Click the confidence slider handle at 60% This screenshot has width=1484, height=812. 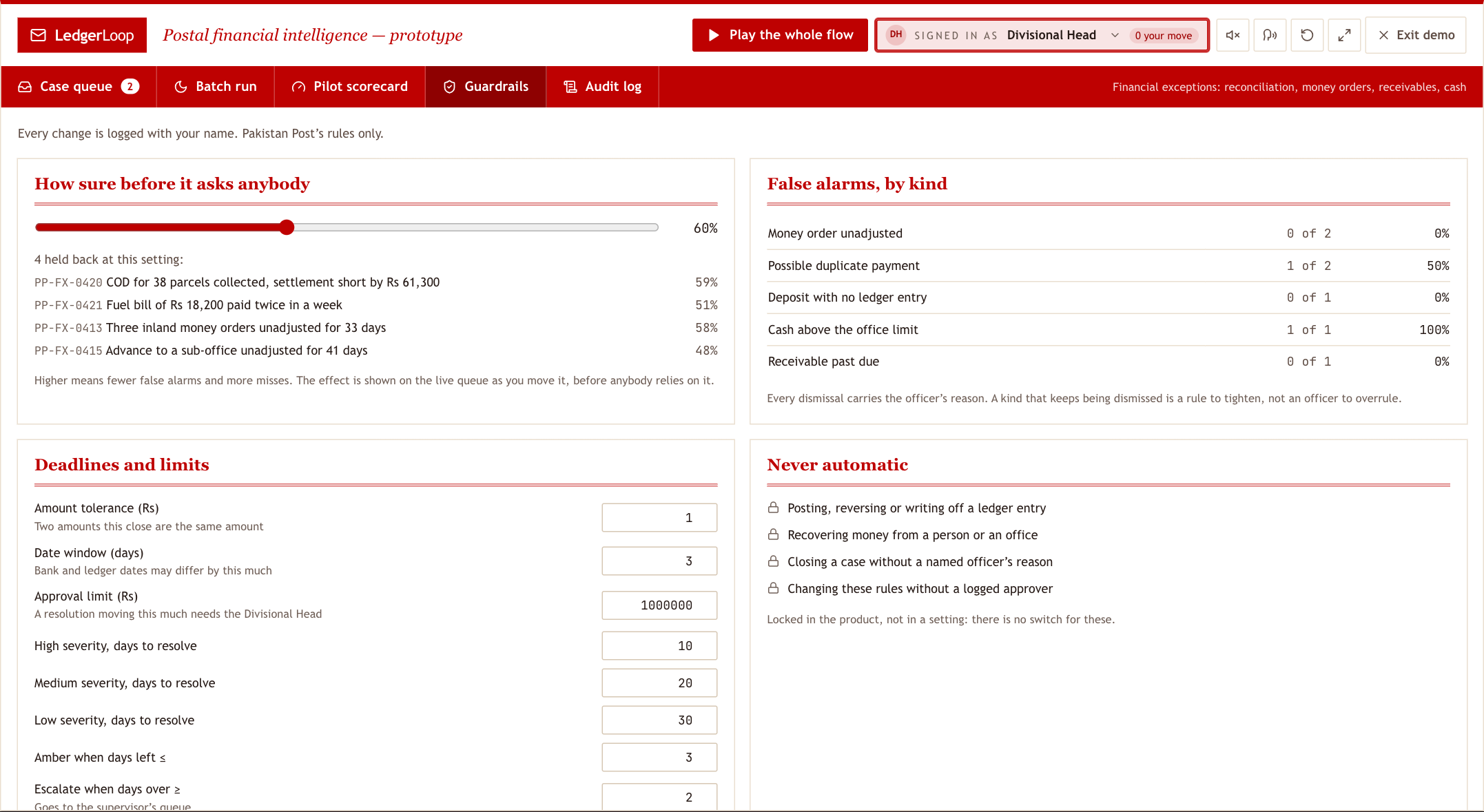pos(287,227)
